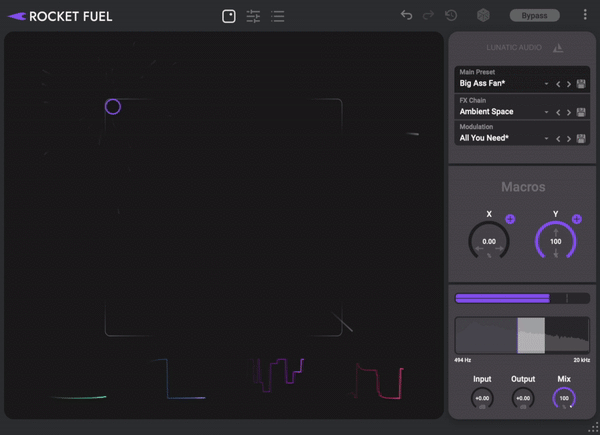Save the Main Preset with disk icon

581,85
